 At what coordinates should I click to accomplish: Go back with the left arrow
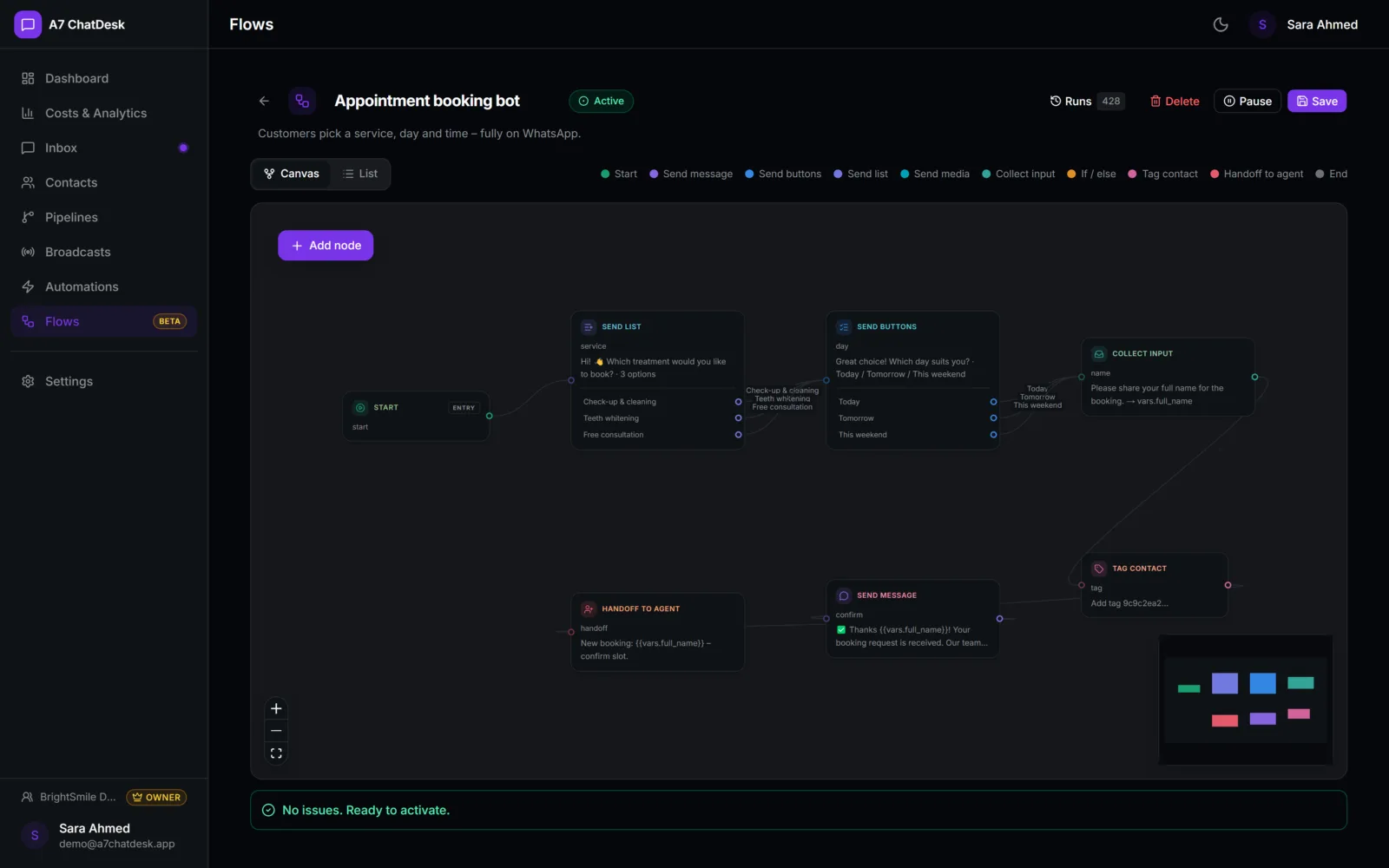click(x=264, y=101)
